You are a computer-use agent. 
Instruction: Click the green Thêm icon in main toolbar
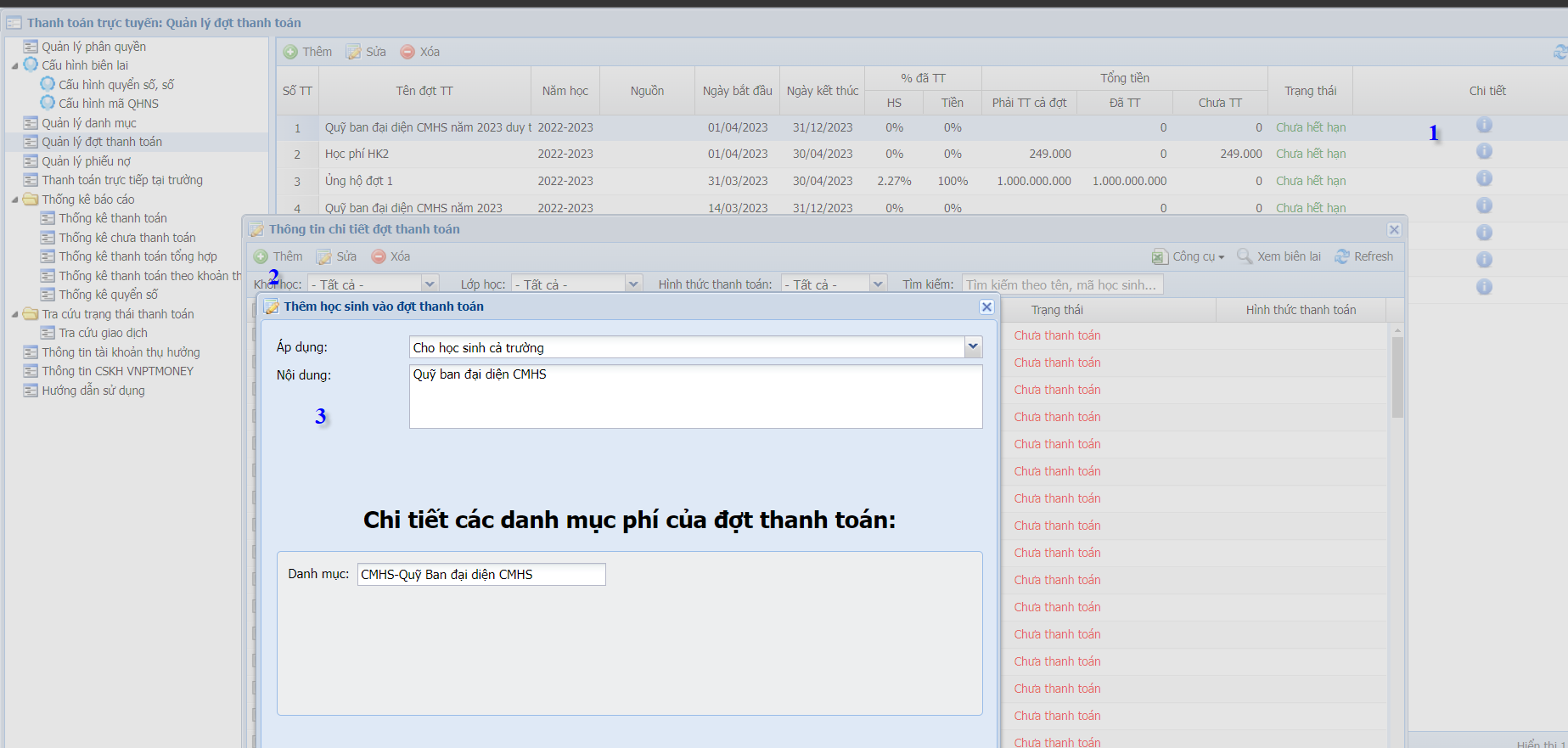pyautogui.click(x=291, y=52)
